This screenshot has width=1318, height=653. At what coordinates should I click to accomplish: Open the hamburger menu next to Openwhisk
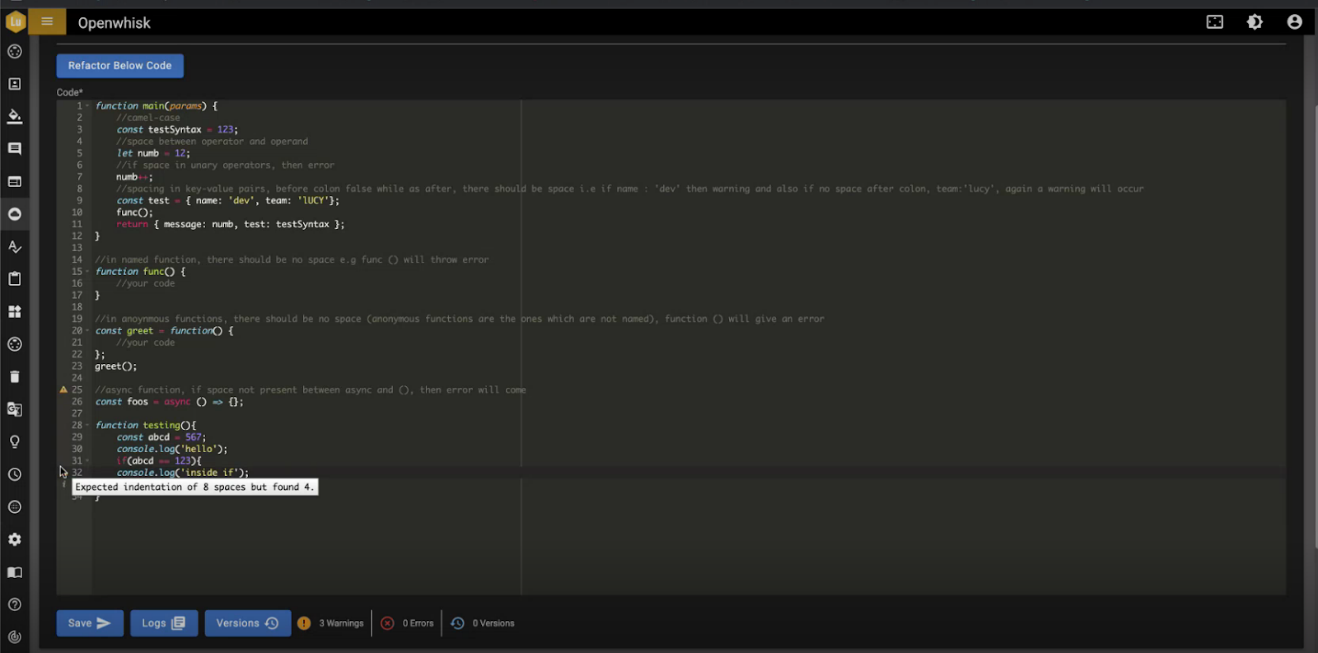point(47,22)
